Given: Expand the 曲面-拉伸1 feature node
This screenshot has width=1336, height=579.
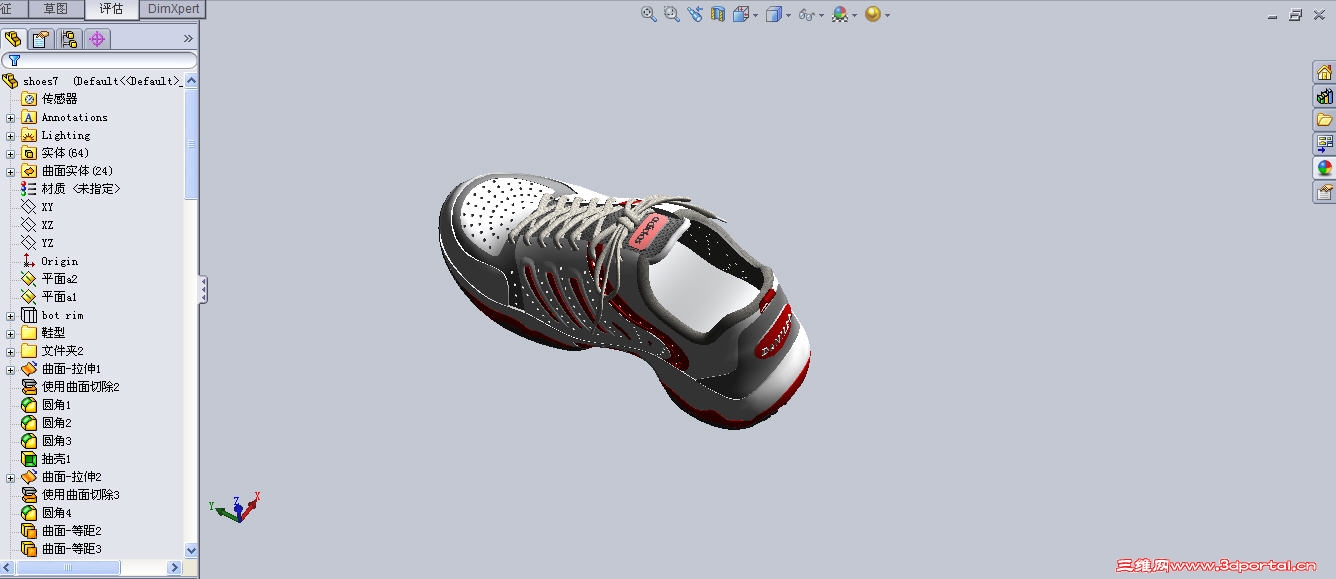Looking at the screenshot, I should 11,369.
